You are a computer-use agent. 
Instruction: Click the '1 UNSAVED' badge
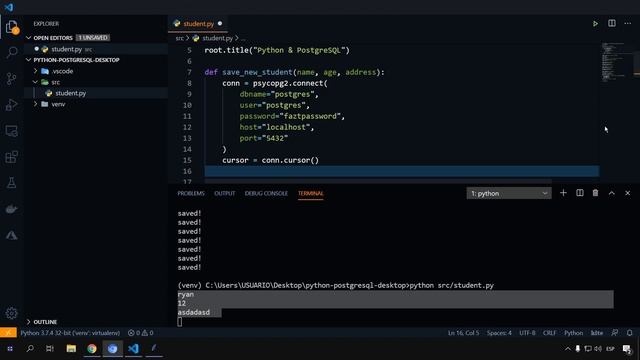93,38
